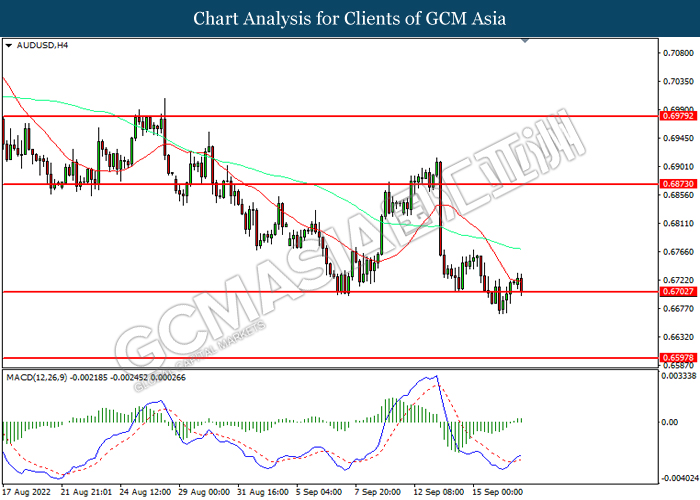The image size is (700, 500).
Task: Click the MACD 0.003338 scale value
Action: tap(679, 376)
